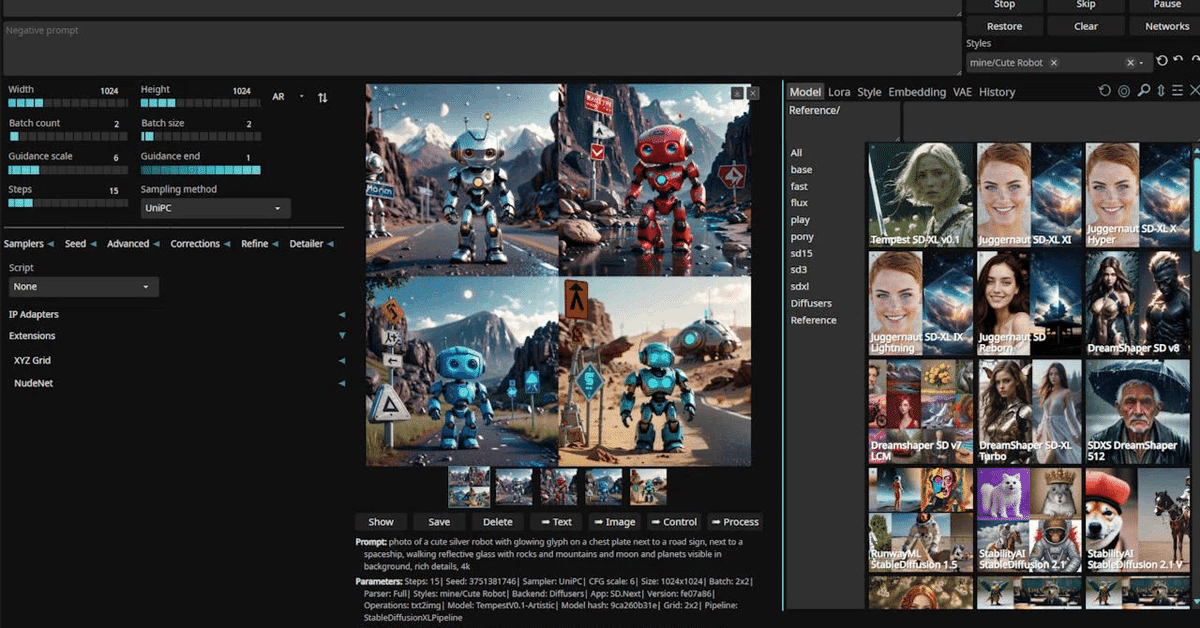
Task: Select the Juggernaut SD-XL XI model thumbnail
Action: pyautogui.click(x=1028, y=194)
